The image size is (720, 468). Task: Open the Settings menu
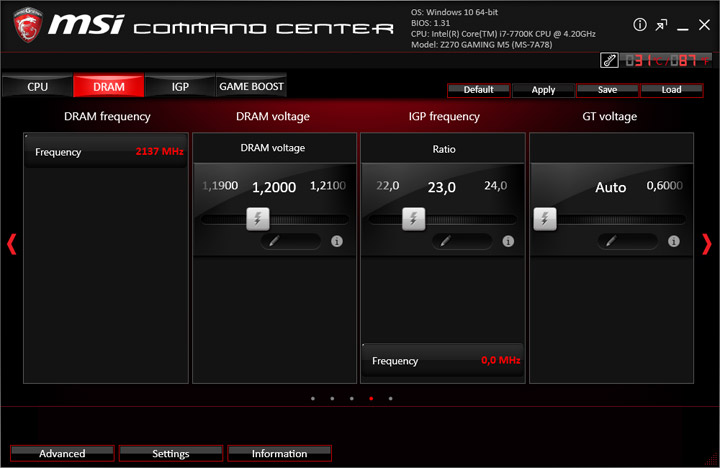point(171,454)
